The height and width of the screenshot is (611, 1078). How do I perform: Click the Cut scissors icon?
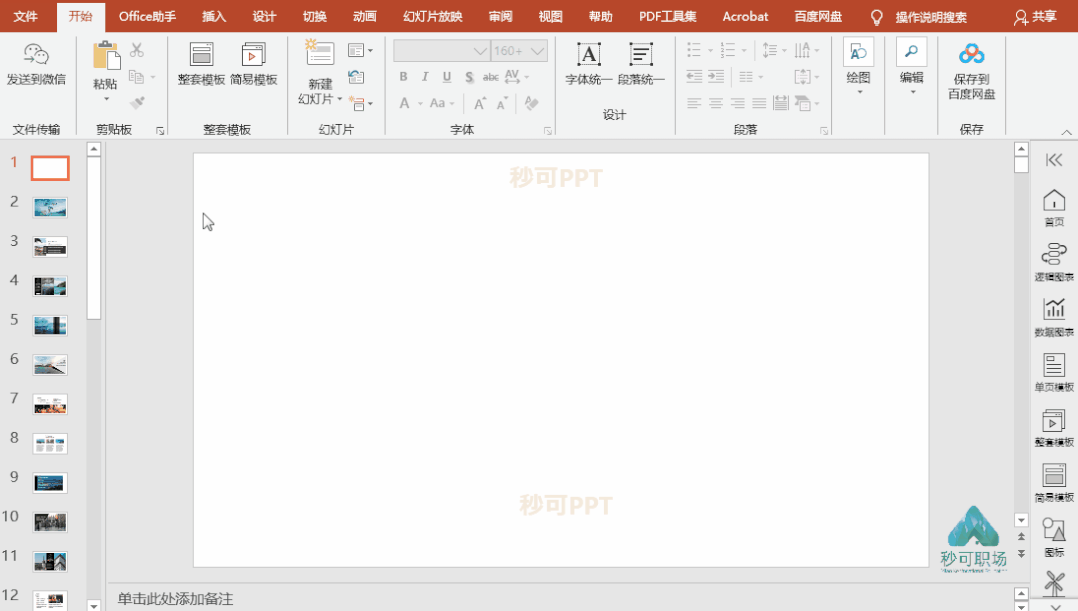[137, 50]
